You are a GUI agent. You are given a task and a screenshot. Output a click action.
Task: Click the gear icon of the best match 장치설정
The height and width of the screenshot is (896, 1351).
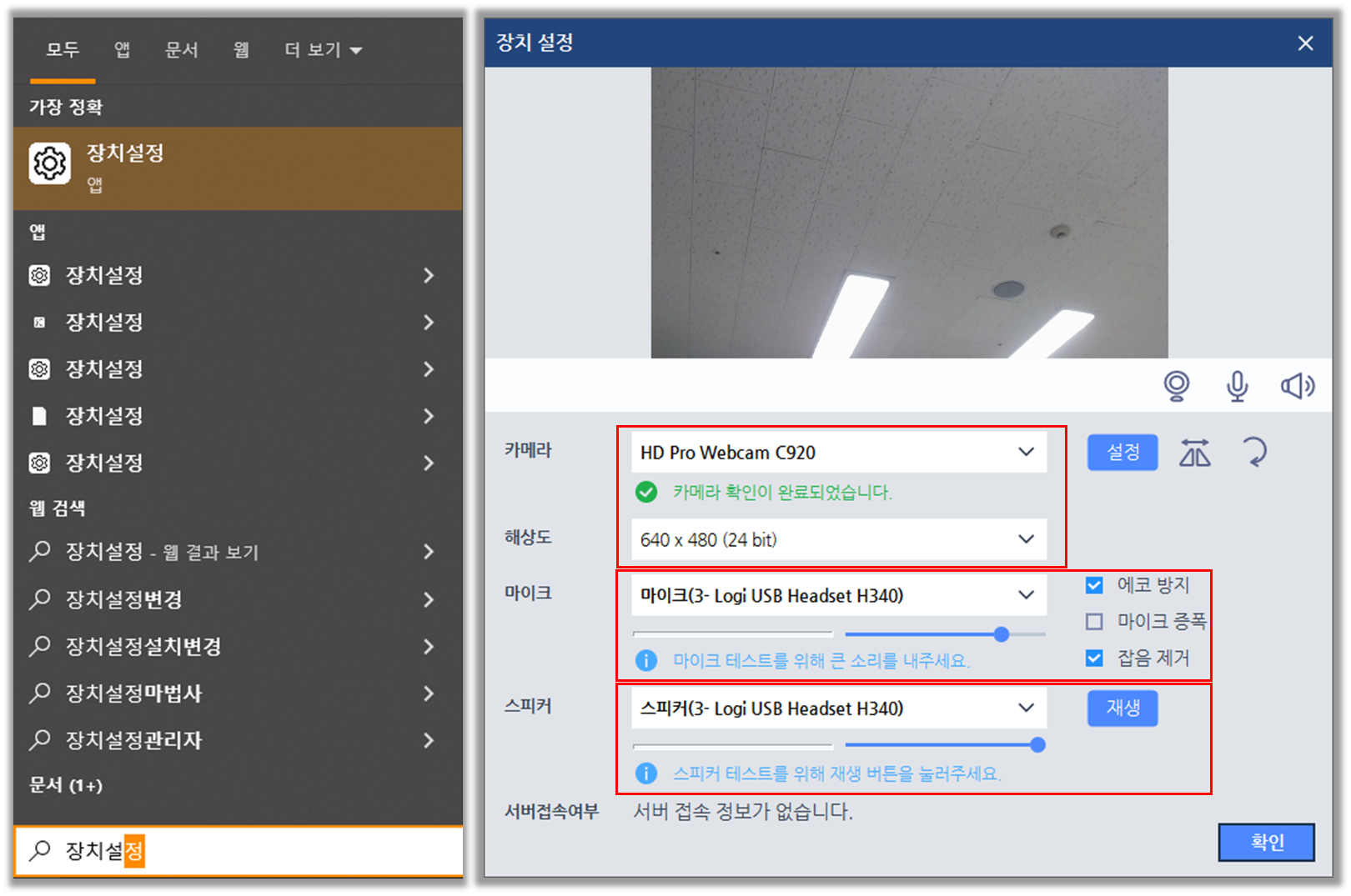point(50,163)
